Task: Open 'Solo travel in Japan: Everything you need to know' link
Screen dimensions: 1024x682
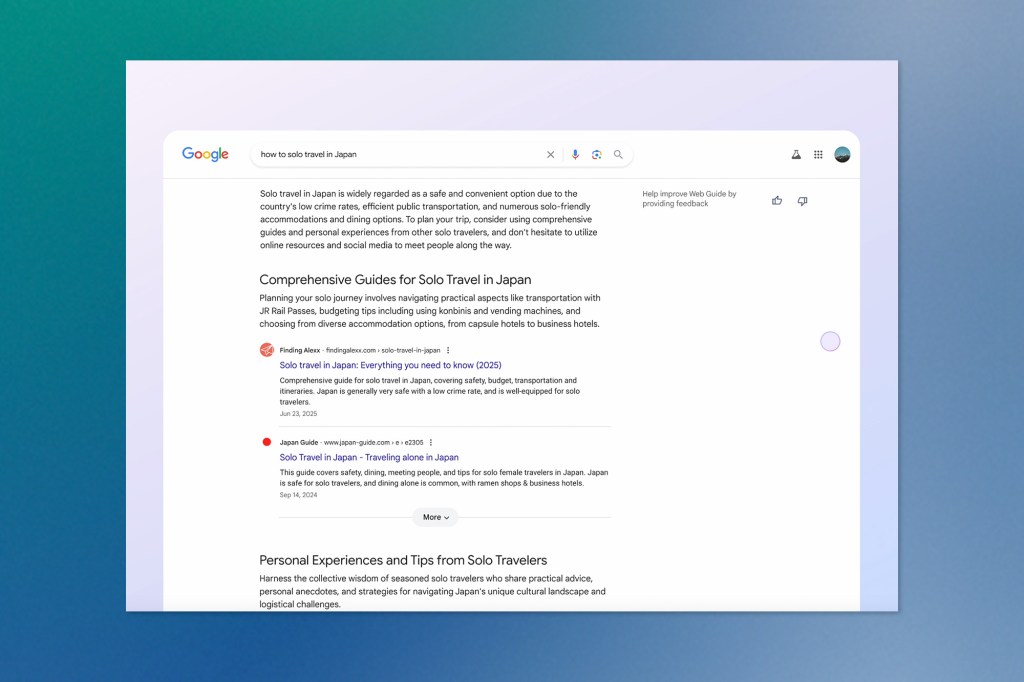Action: click(x=391, y=365)
